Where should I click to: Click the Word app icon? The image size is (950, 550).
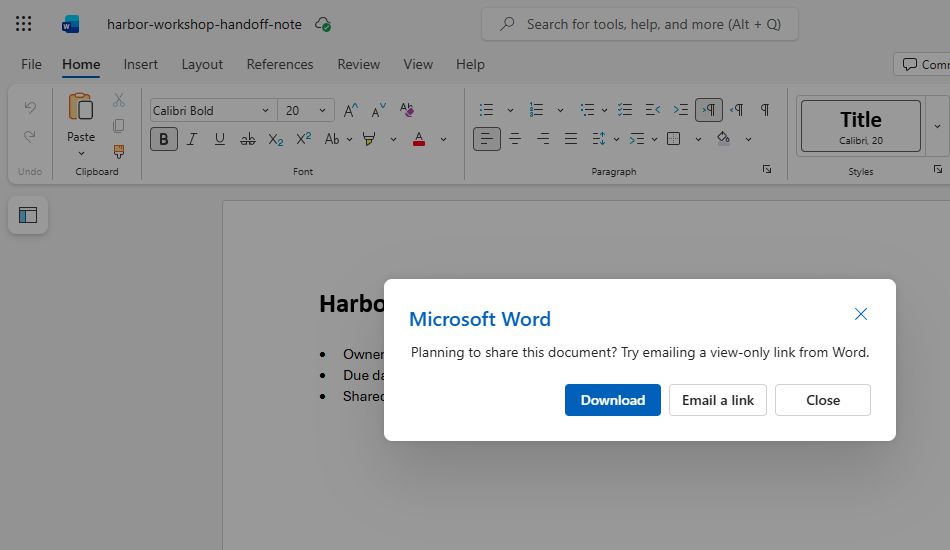70,24
